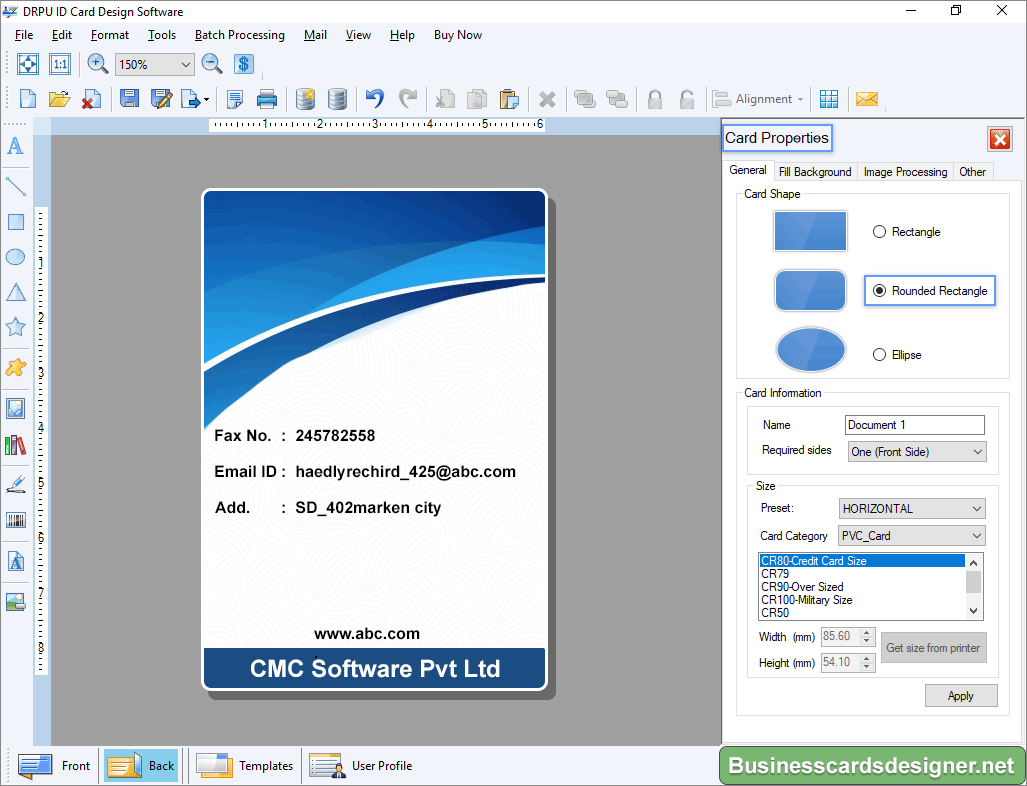This screenshot has height=786, width=1027.
Task: Open the Templates view
Action: pos(244,765)
